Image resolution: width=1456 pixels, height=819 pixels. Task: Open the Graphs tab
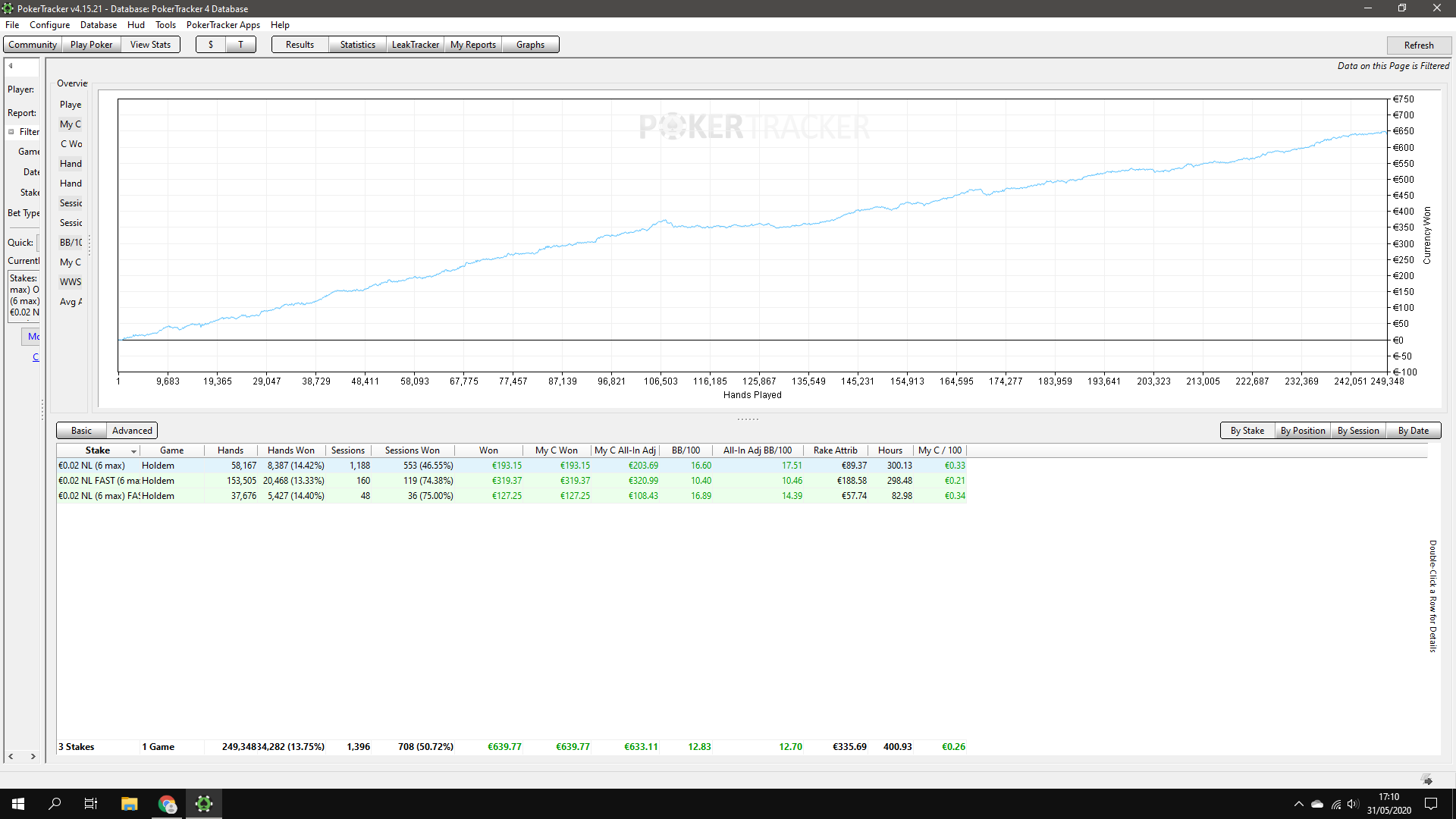tap(530, 45)
